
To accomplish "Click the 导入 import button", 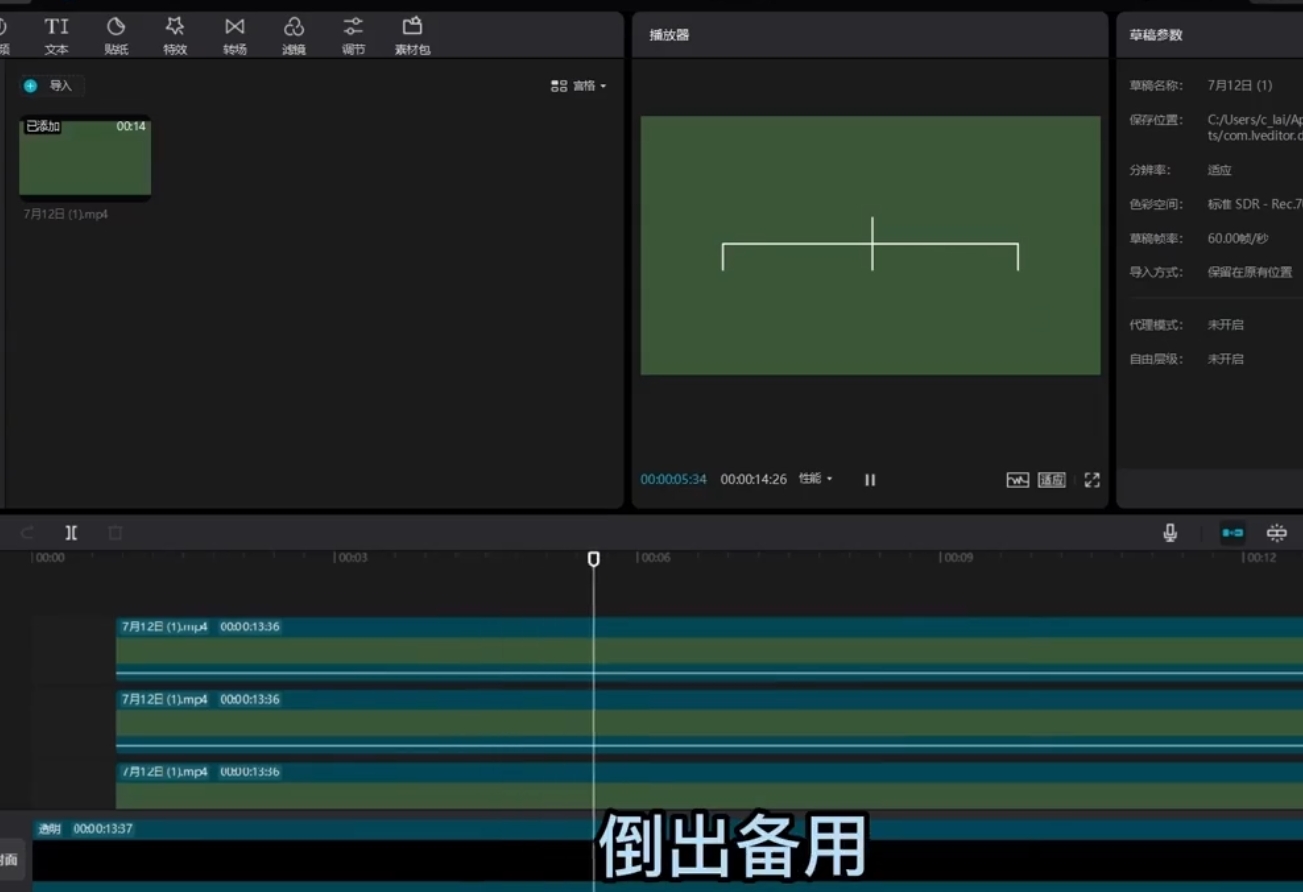I will click(x=51, y=86).
